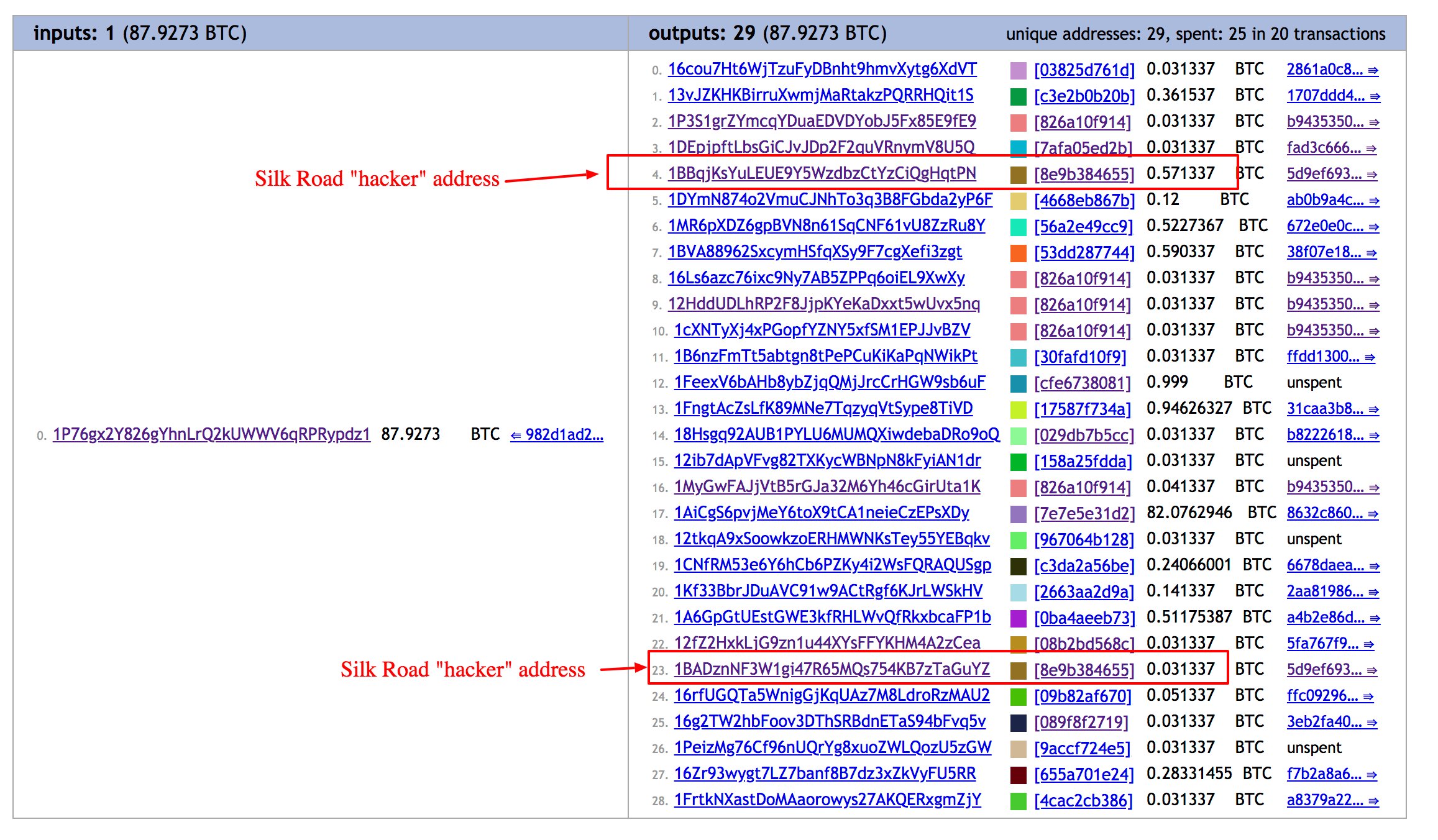Follow spending transaction 31caa3b8
Image resolution: width=1438 pixels, height=840 pixels.
click(1333, 408)
